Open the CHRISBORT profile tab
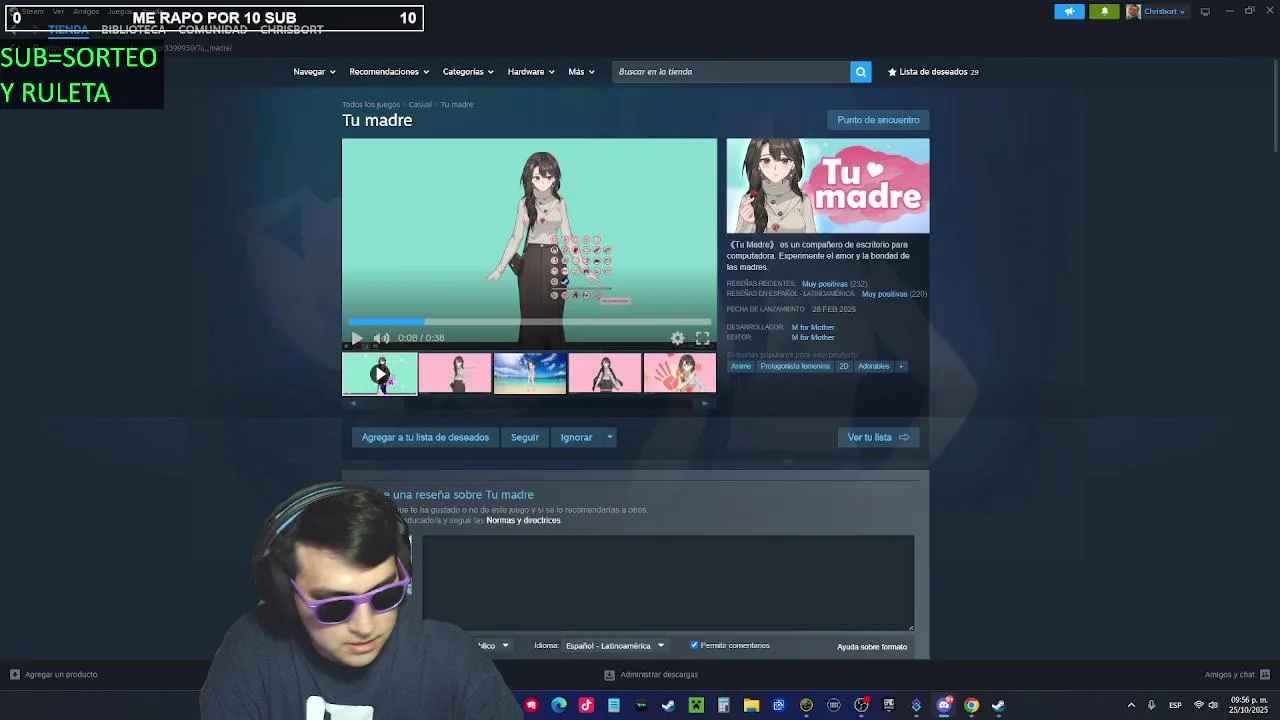The image size is (1280, 720). click(x=291, y=30)
